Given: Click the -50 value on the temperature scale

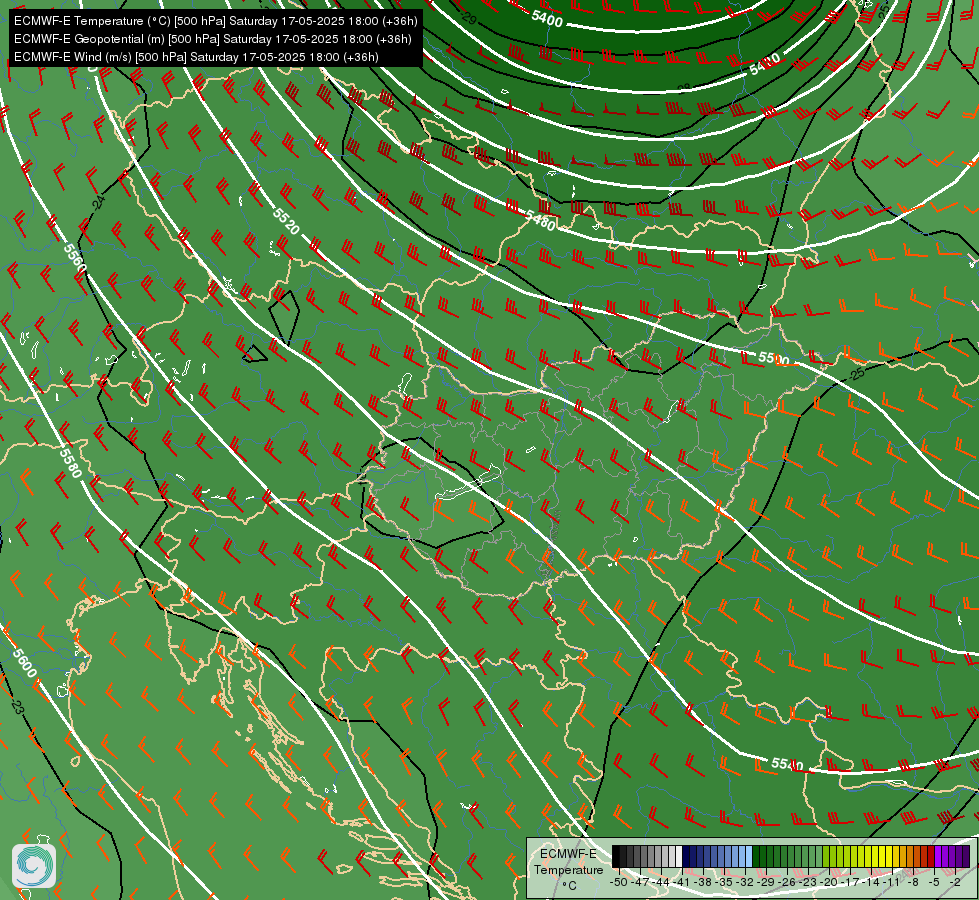Looking at the screenshot, I should [x=619, y=882].
